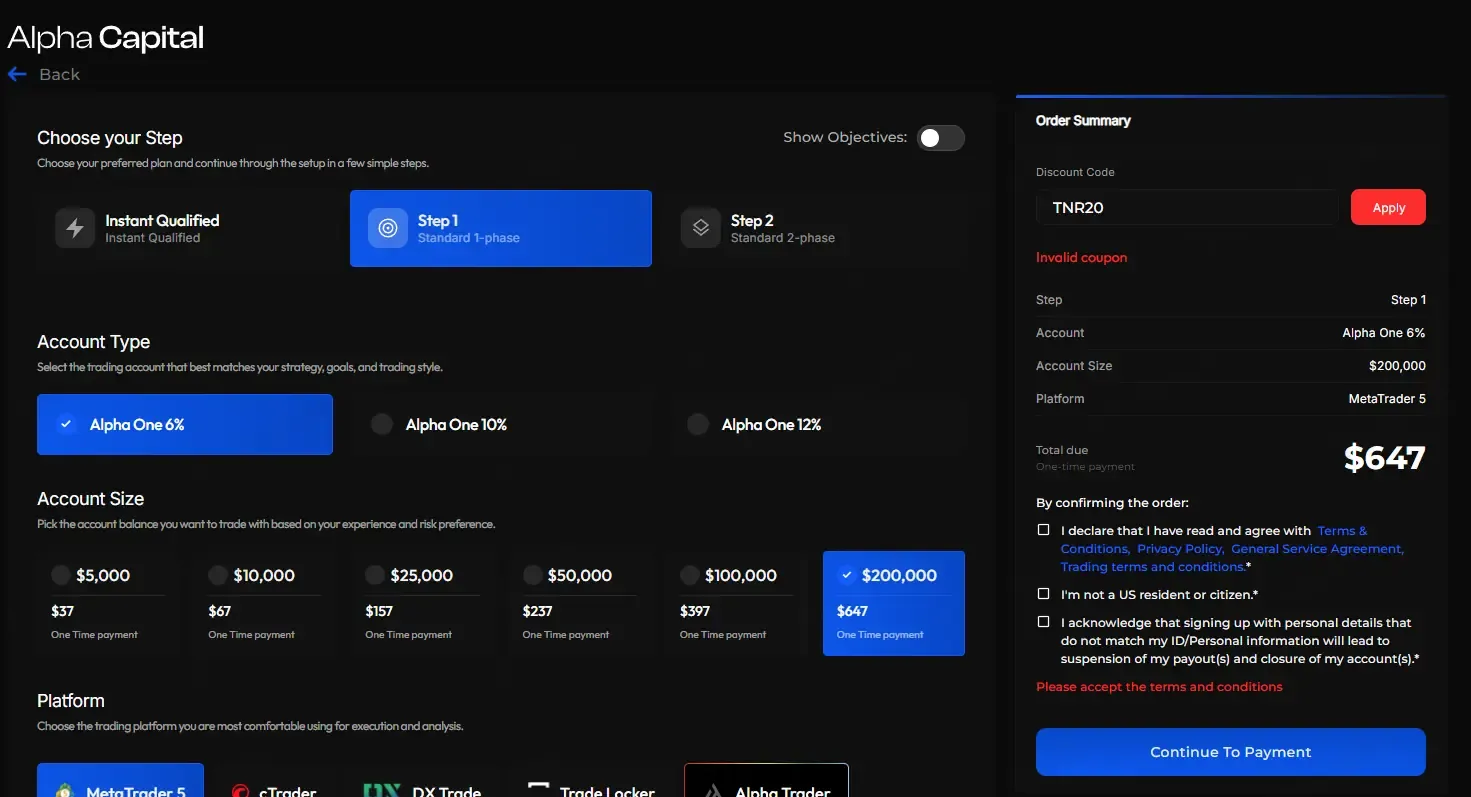Pick the $25,000 account size
1471x797 pixels.
(x=422, y=603)
